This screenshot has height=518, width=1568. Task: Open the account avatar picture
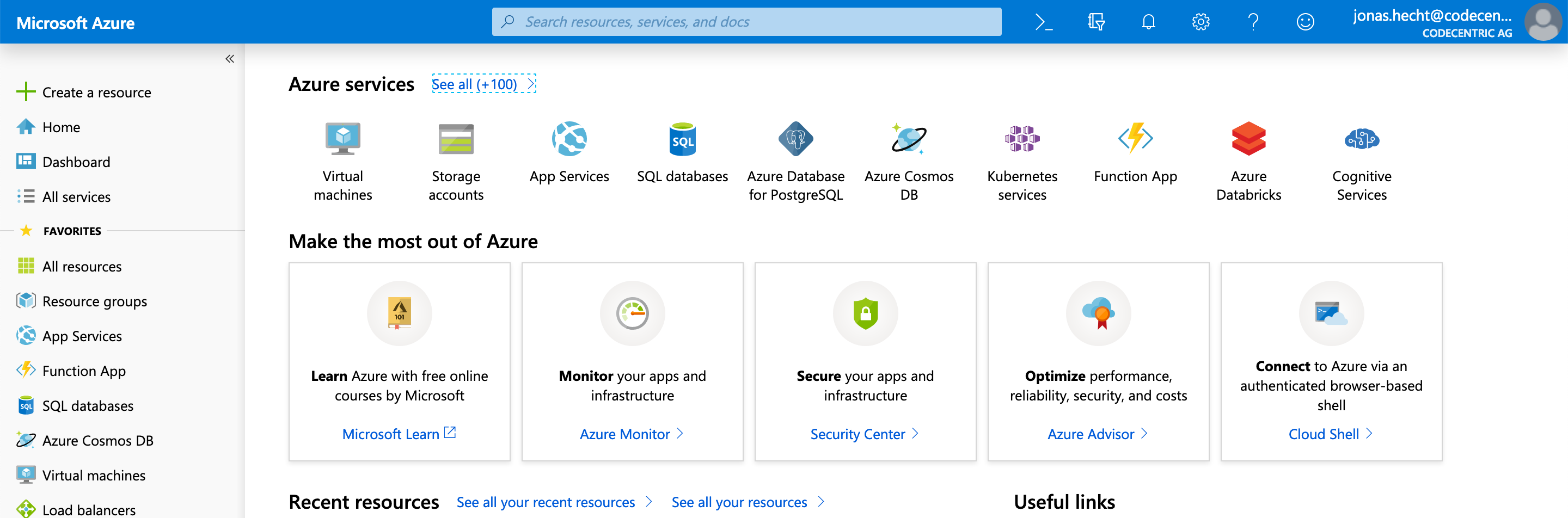click(x=1543, y=22)
